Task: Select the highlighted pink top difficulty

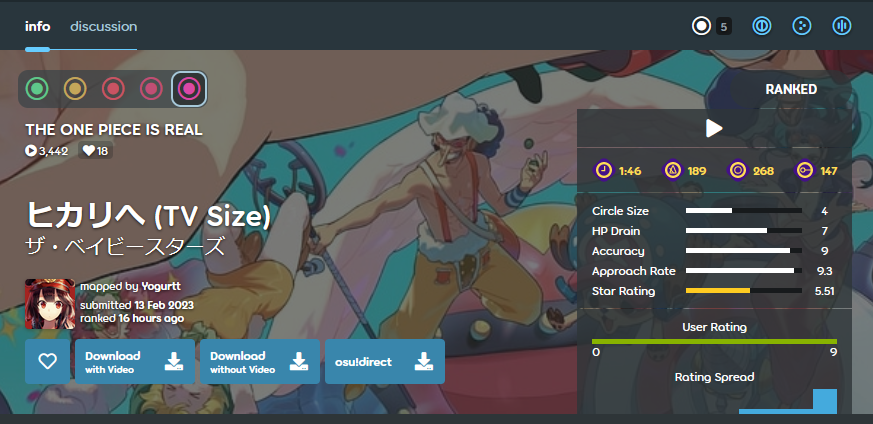Action: pyautogui.click(x=189, y=88)
